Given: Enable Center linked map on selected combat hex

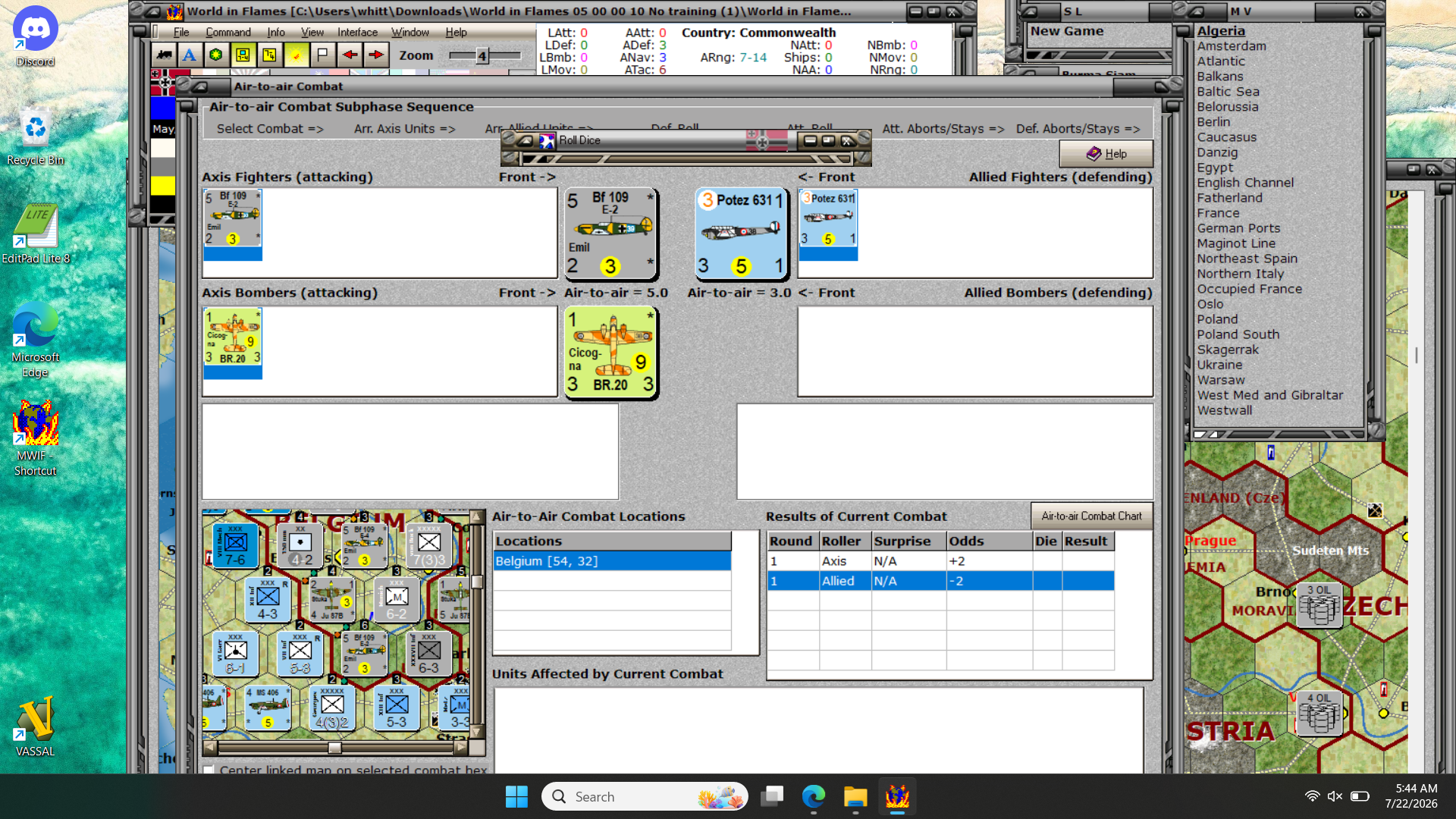Looking at the screenshot, I should pyautogui.click(x=209, y=770).
